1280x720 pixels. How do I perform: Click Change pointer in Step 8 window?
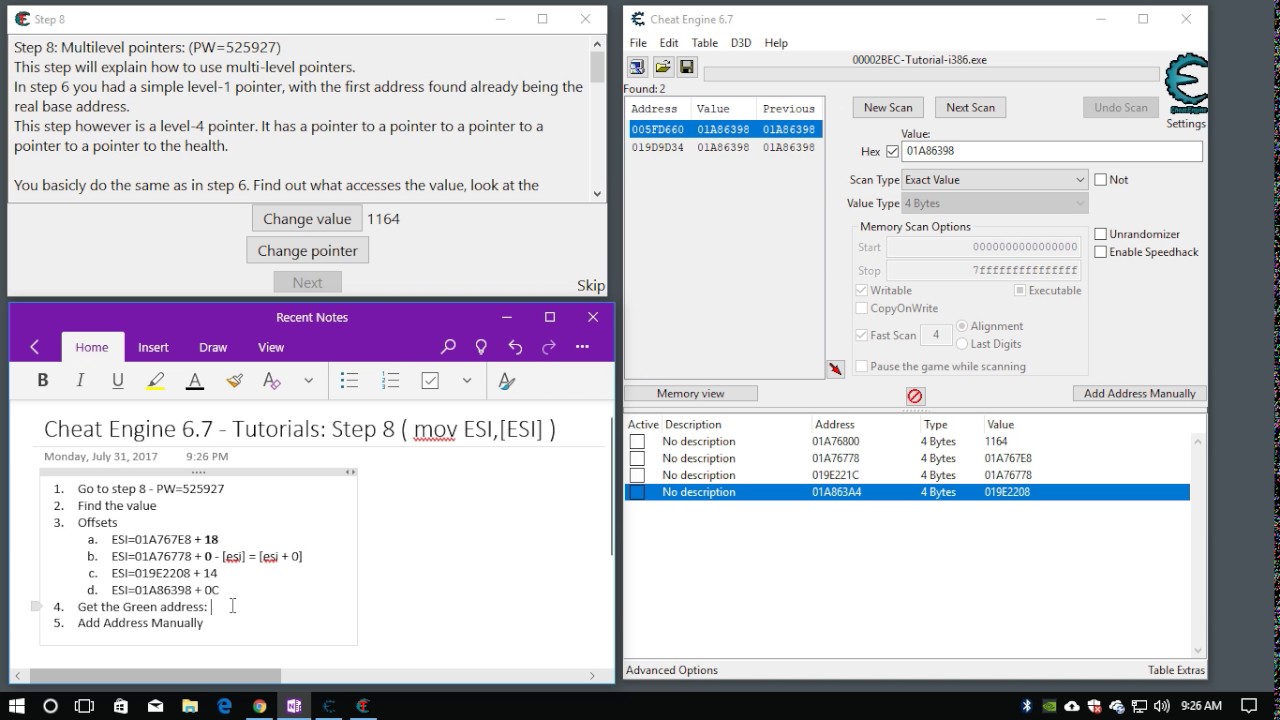307,251
